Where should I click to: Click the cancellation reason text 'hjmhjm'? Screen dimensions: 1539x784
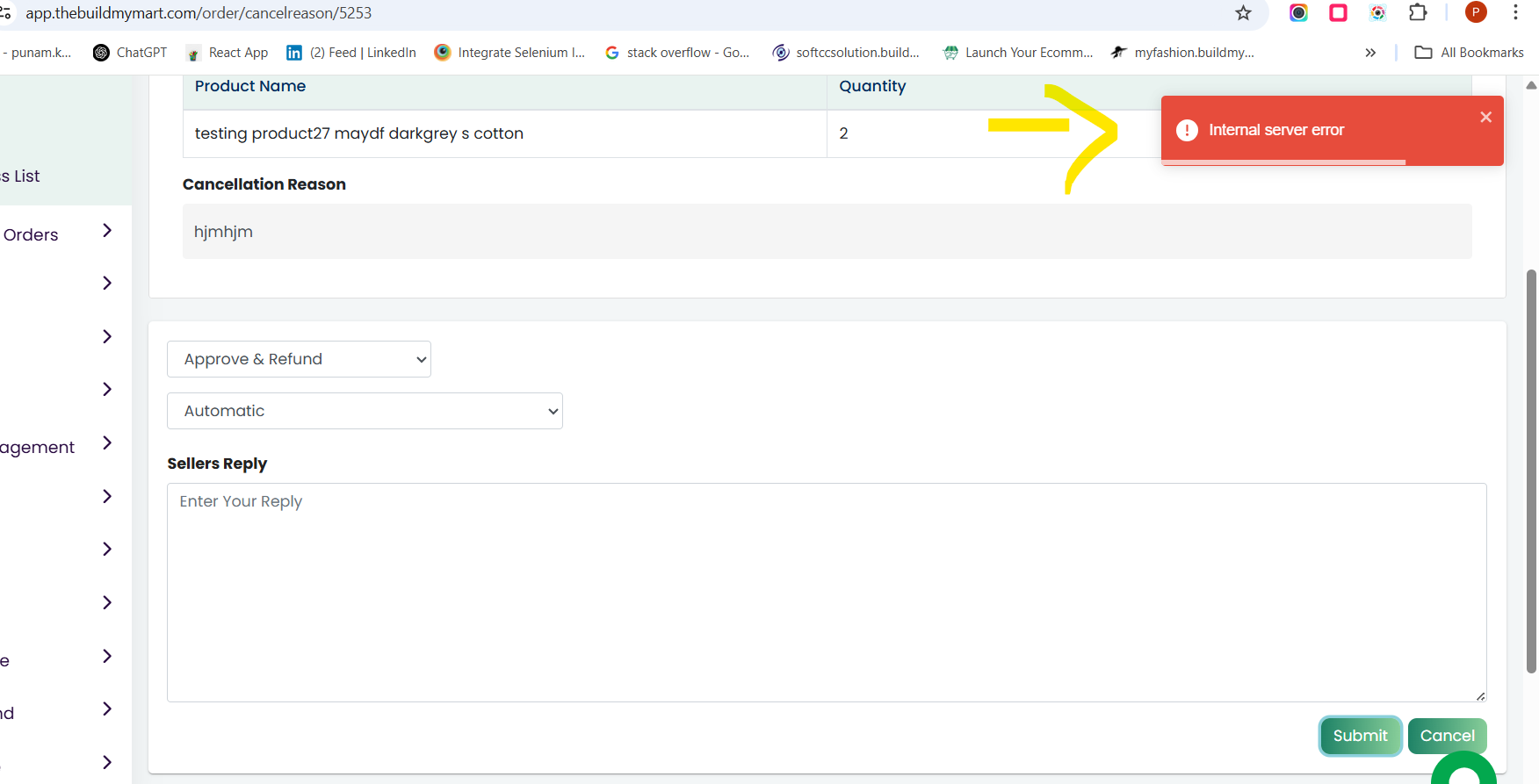(223, 232)
